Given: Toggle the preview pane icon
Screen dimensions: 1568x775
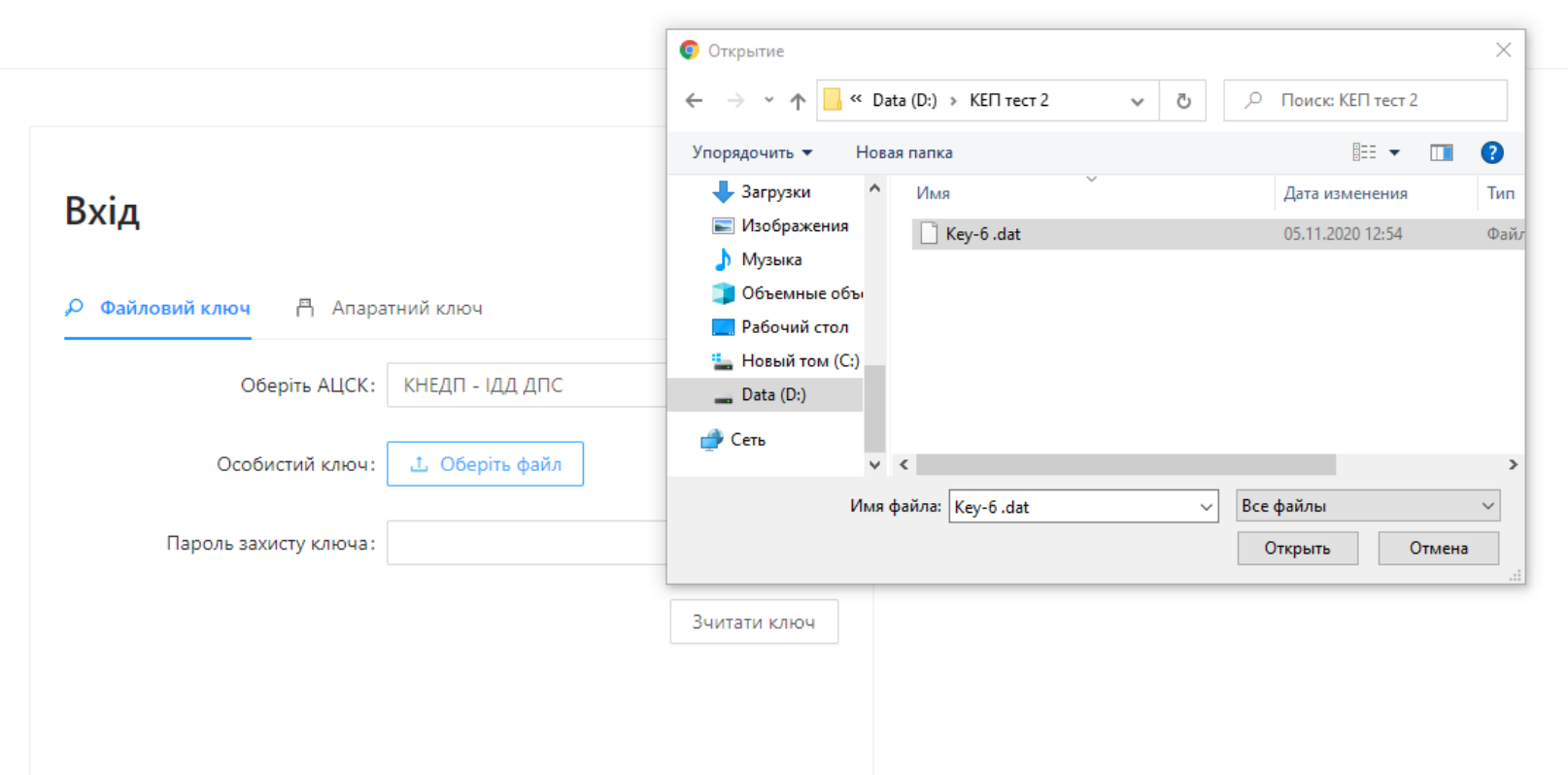Looking at the screenshot, I should point(1441,152).
